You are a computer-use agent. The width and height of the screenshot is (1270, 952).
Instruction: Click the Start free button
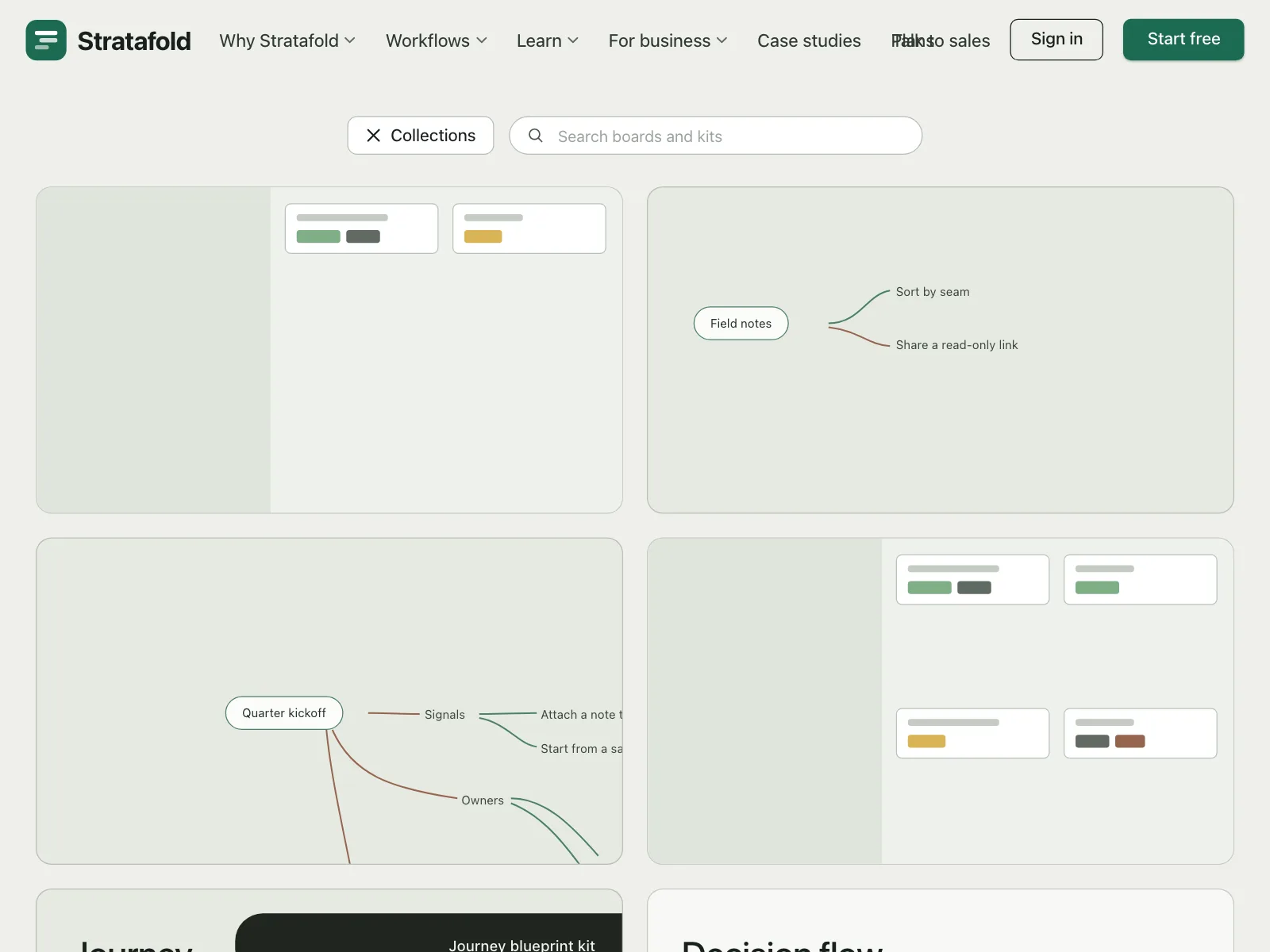pos(1183,40)
